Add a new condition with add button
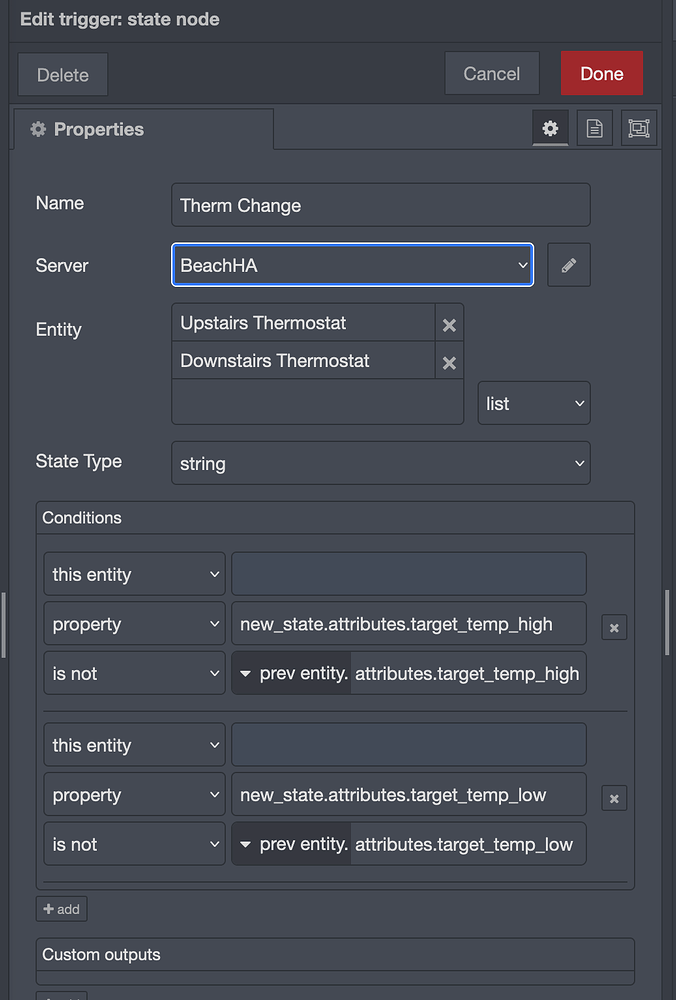The height and width of the screenshot is (1000, 676). [x=62, y=909]
